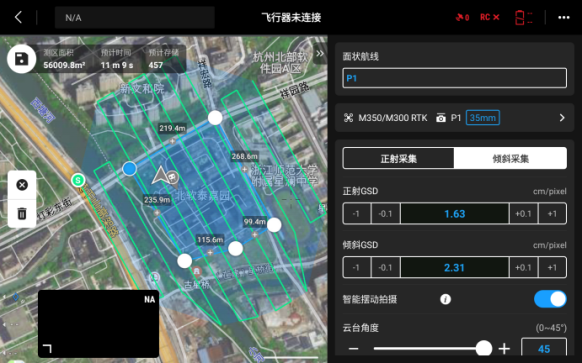Switch to the 倾斜采集 tab
Image resolution: width=582 pixels, height=363 pixels.
510,158
